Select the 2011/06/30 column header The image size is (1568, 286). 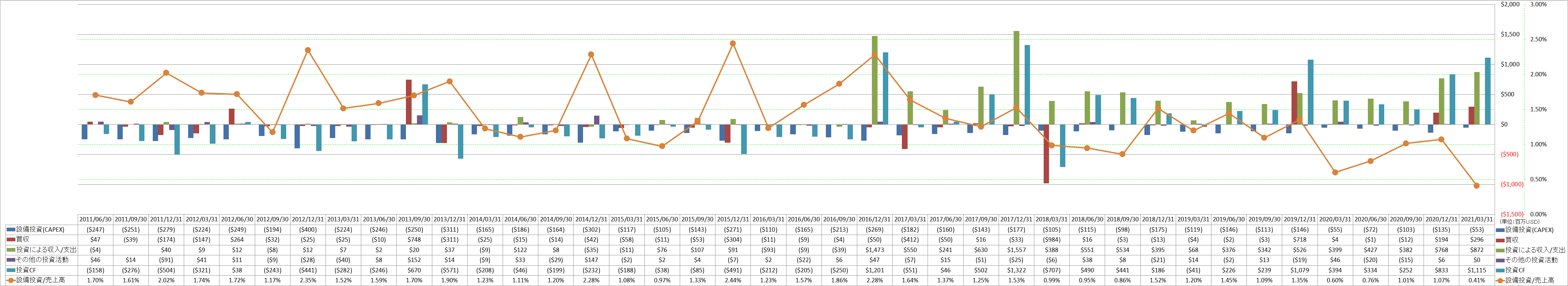(96, 220)
